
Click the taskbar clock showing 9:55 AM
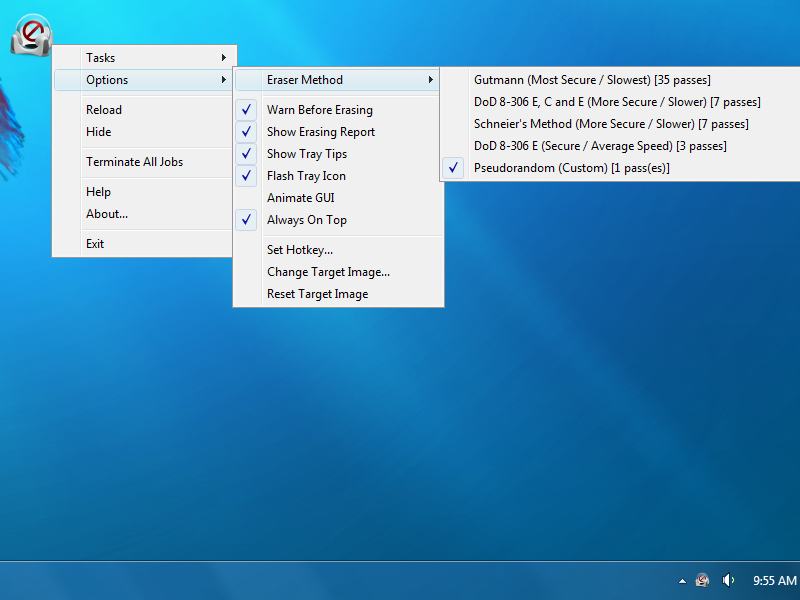click(x=774, y=581)
